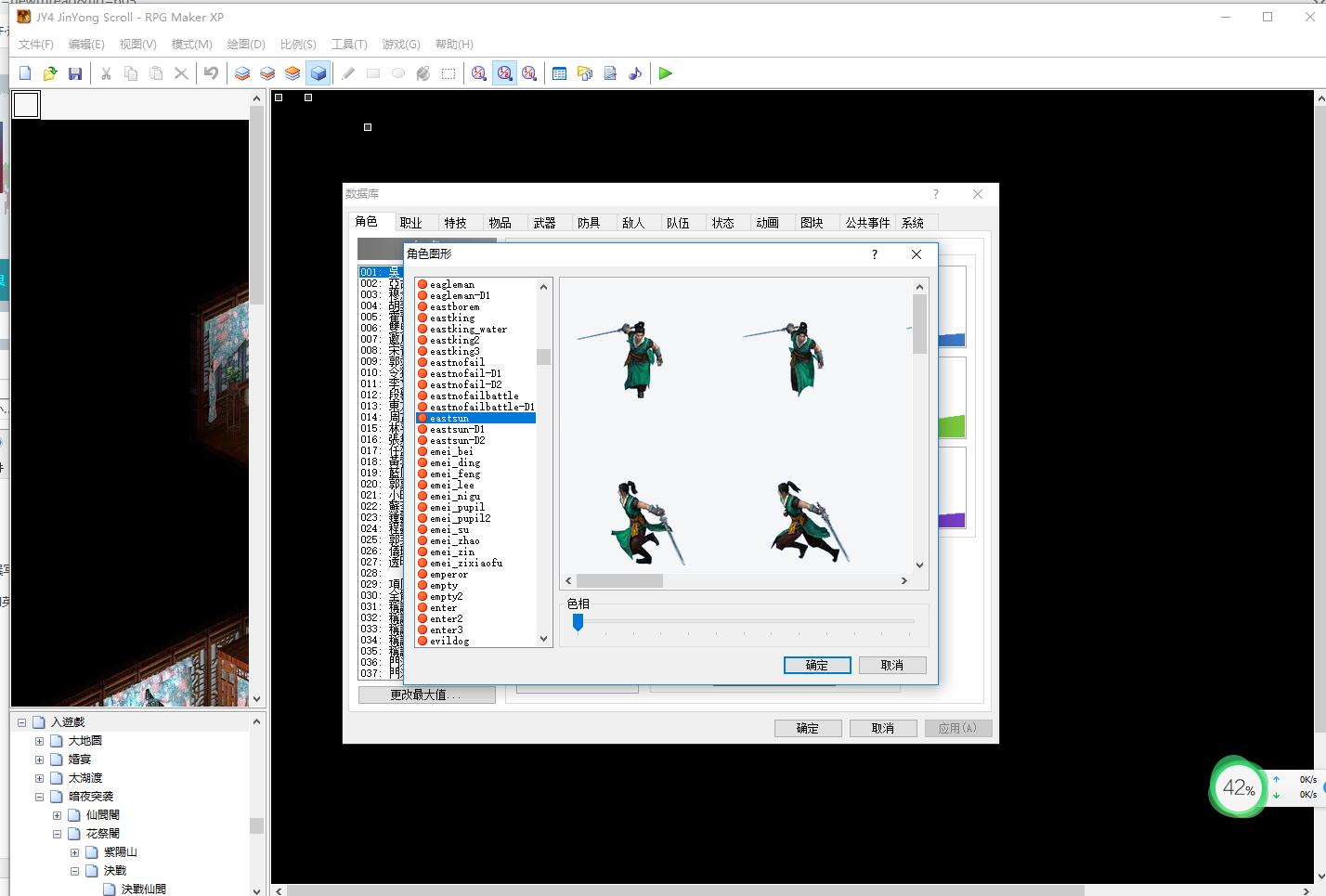Viewport: 1326px width, 896px height.
Task: Save the project with the floppy icon
Action: click(75, 73)
